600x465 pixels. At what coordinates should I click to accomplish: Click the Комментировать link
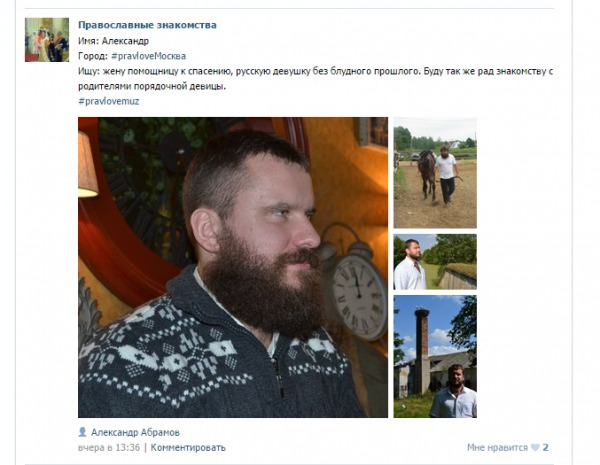(x=188, y=447)
